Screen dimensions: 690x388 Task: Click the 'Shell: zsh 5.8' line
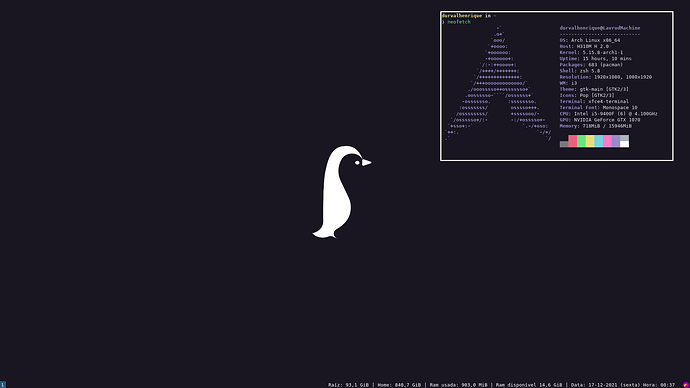pyautogui.click(x=580, y=71)
